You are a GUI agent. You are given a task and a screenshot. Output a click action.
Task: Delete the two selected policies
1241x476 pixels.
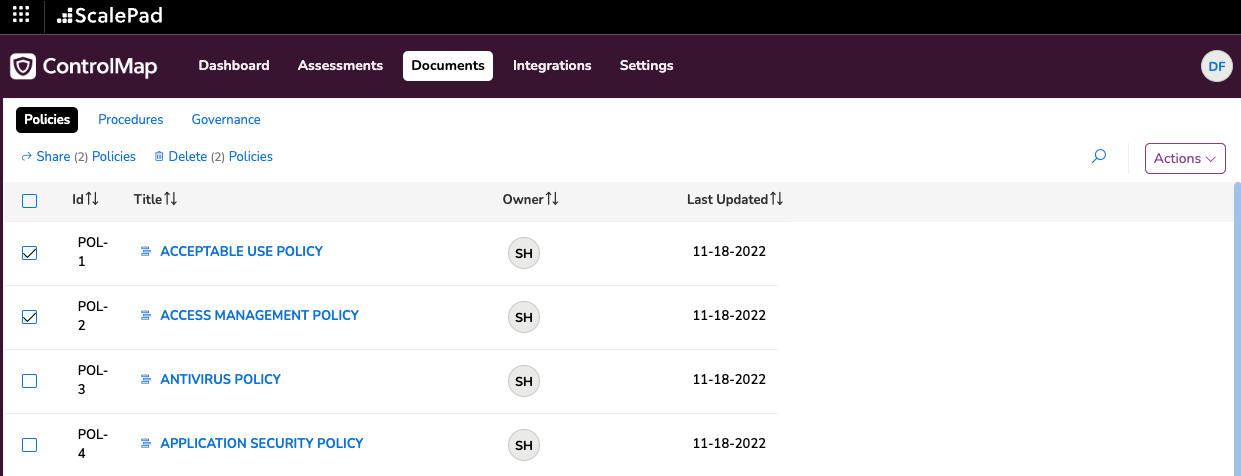point(213,157)
